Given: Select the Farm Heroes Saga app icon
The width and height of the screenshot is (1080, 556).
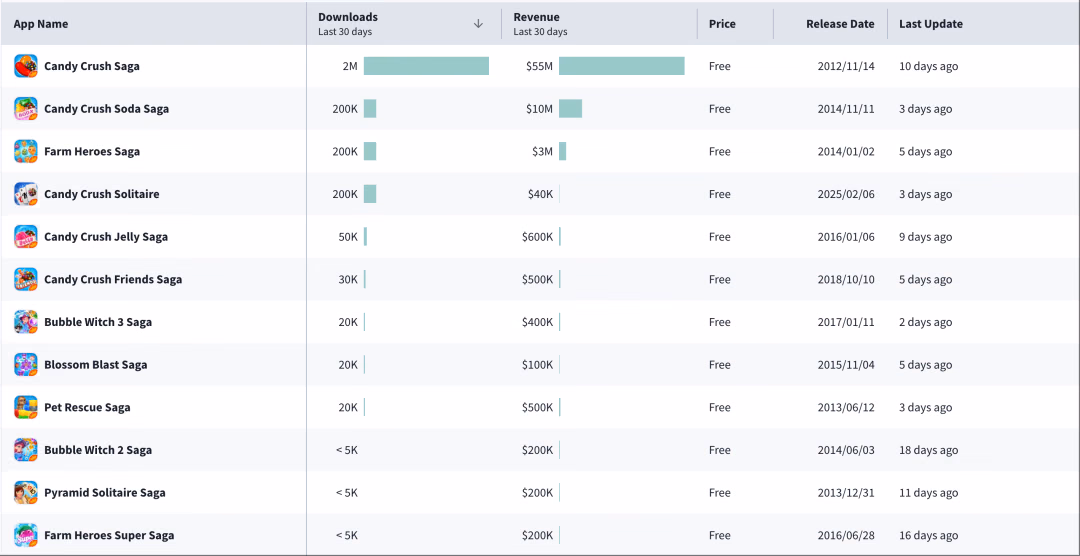Looking at the screenshot, I should point(25,152).
